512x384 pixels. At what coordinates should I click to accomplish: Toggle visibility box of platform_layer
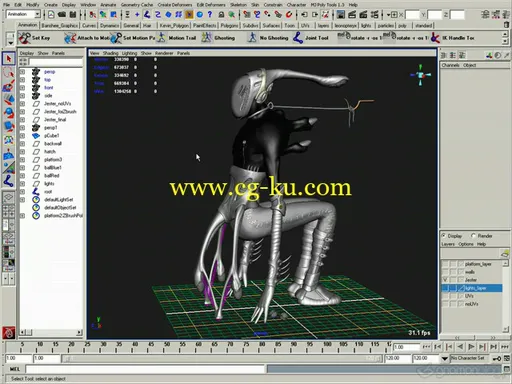click(445, 264)
